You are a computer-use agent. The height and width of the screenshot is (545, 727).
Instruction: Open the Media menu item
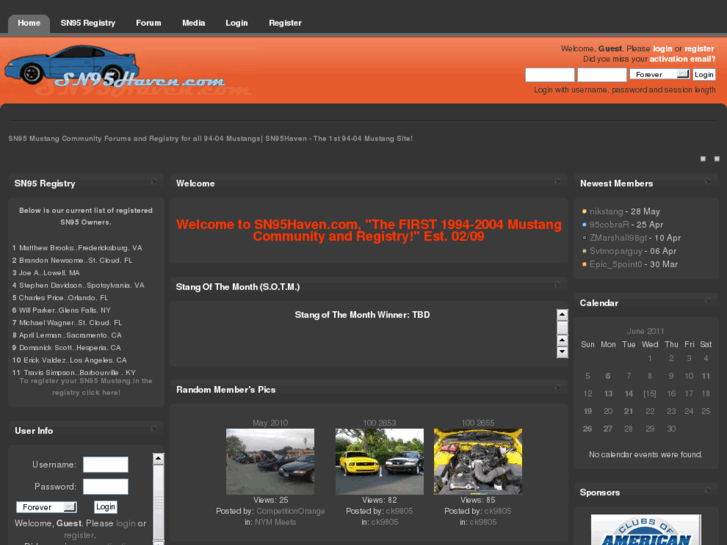pos(193,23)
